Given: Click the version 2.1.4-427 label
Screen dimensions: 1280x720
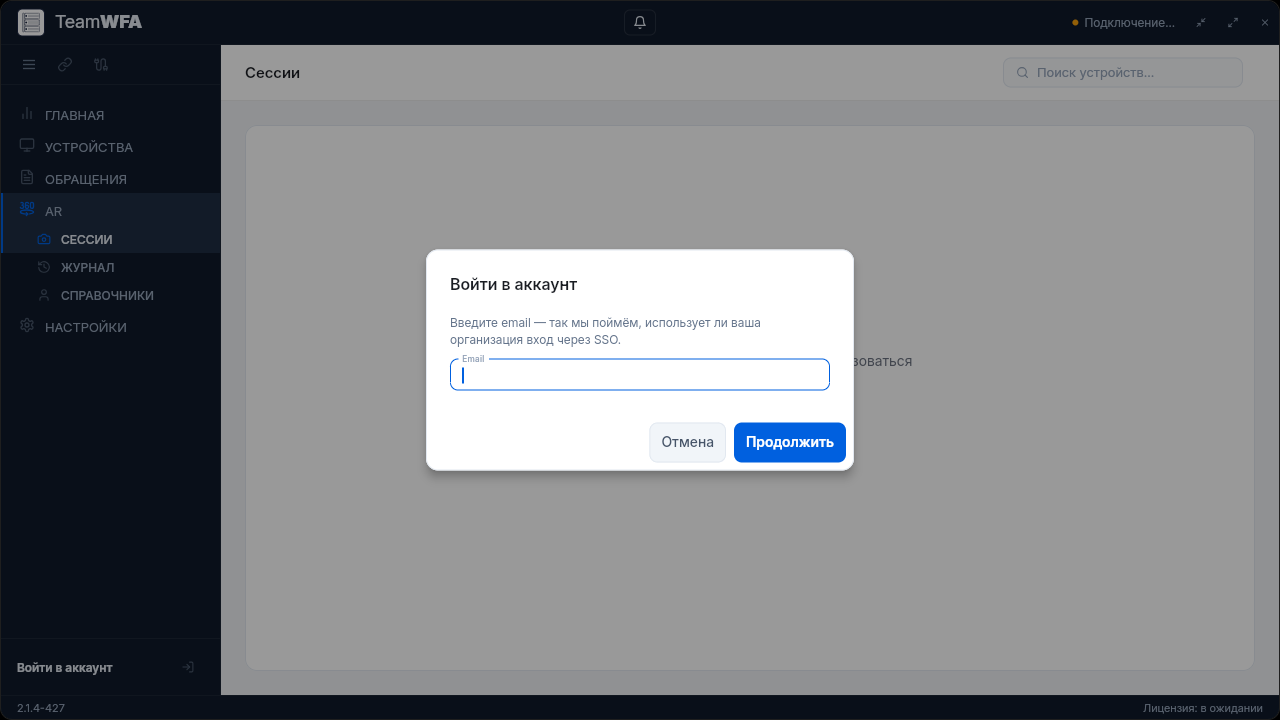Looking at the screenshot, I should pyautogui.click(x=41, y=708).
